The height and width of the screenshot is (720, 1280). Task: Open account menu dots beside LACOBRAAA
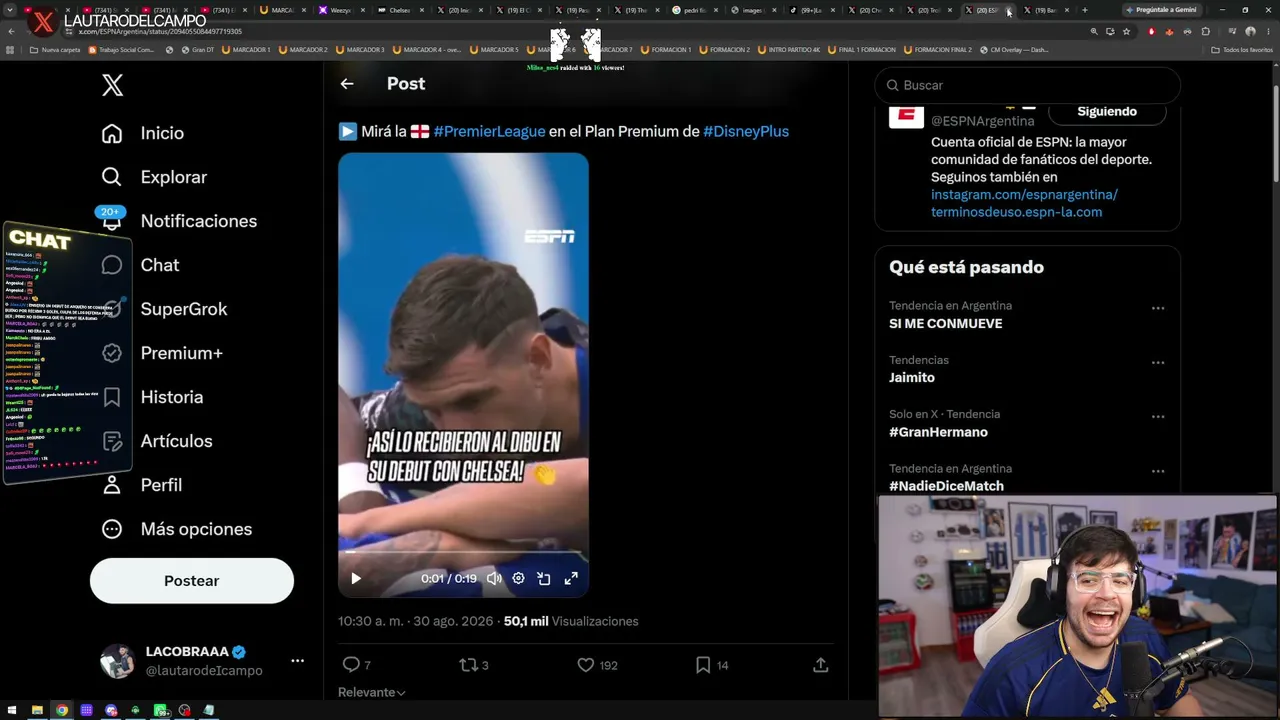pos(297,661)
